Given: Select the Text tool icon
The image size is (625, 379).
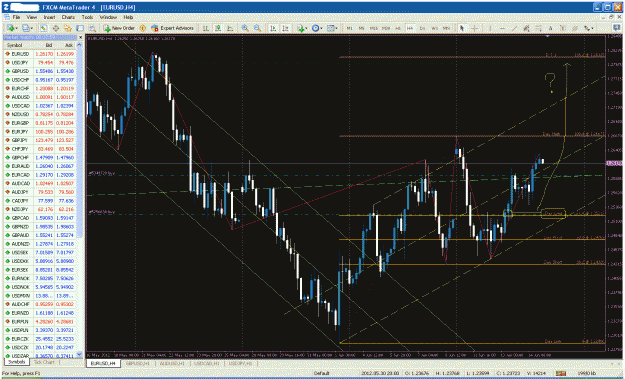Looking at the screenshot, I should pyautogui.click(x=550, y=28).
